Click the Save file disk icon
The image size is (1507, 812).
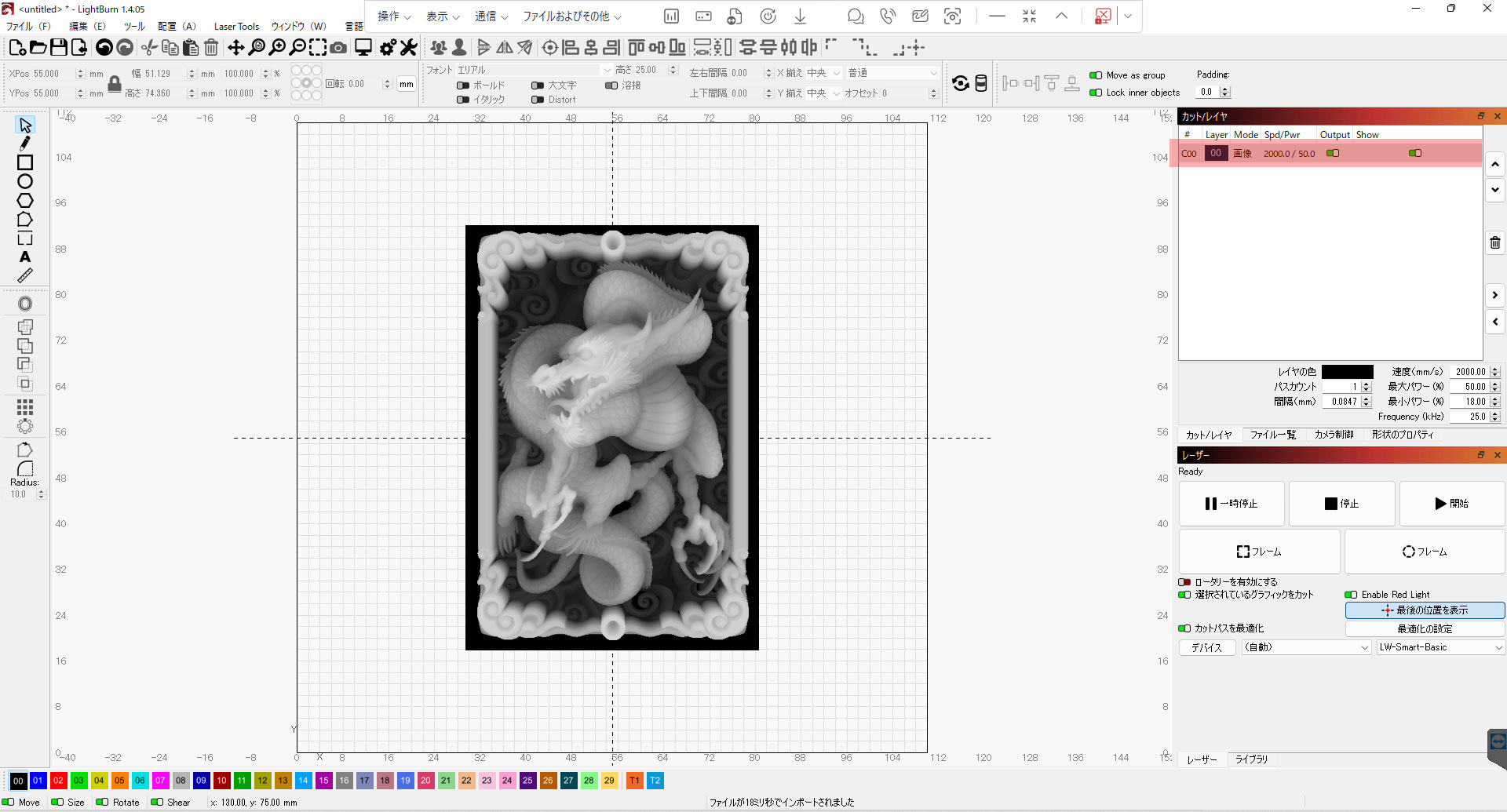point(59,48)
